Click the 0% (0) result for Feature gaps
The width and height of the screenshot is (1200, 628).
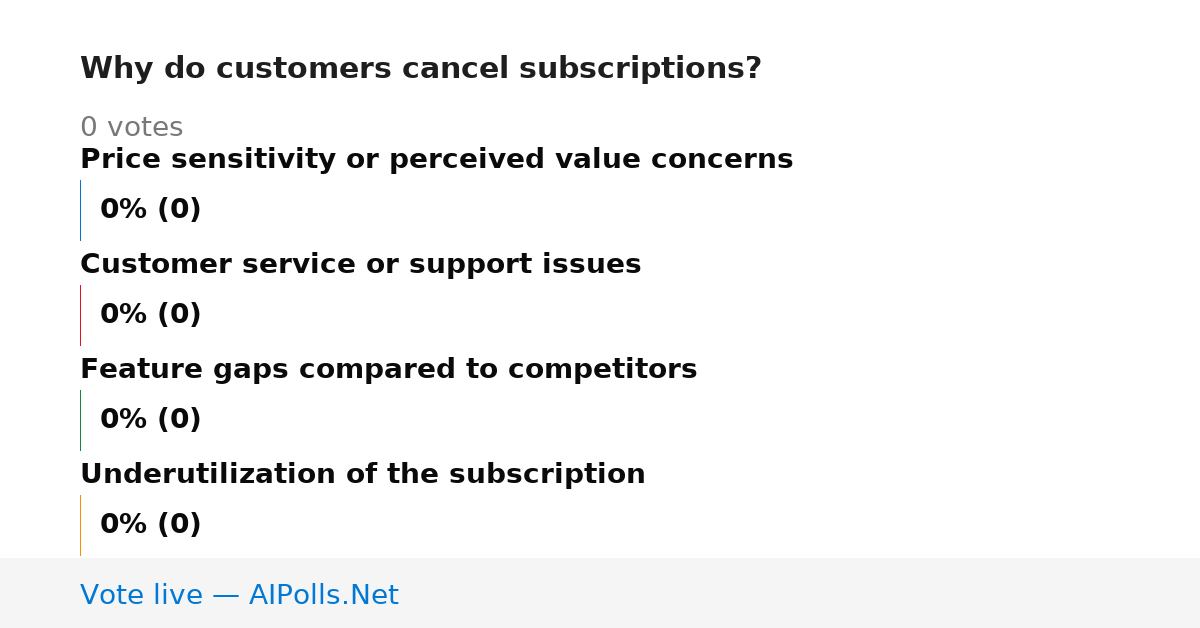point(150,420)
